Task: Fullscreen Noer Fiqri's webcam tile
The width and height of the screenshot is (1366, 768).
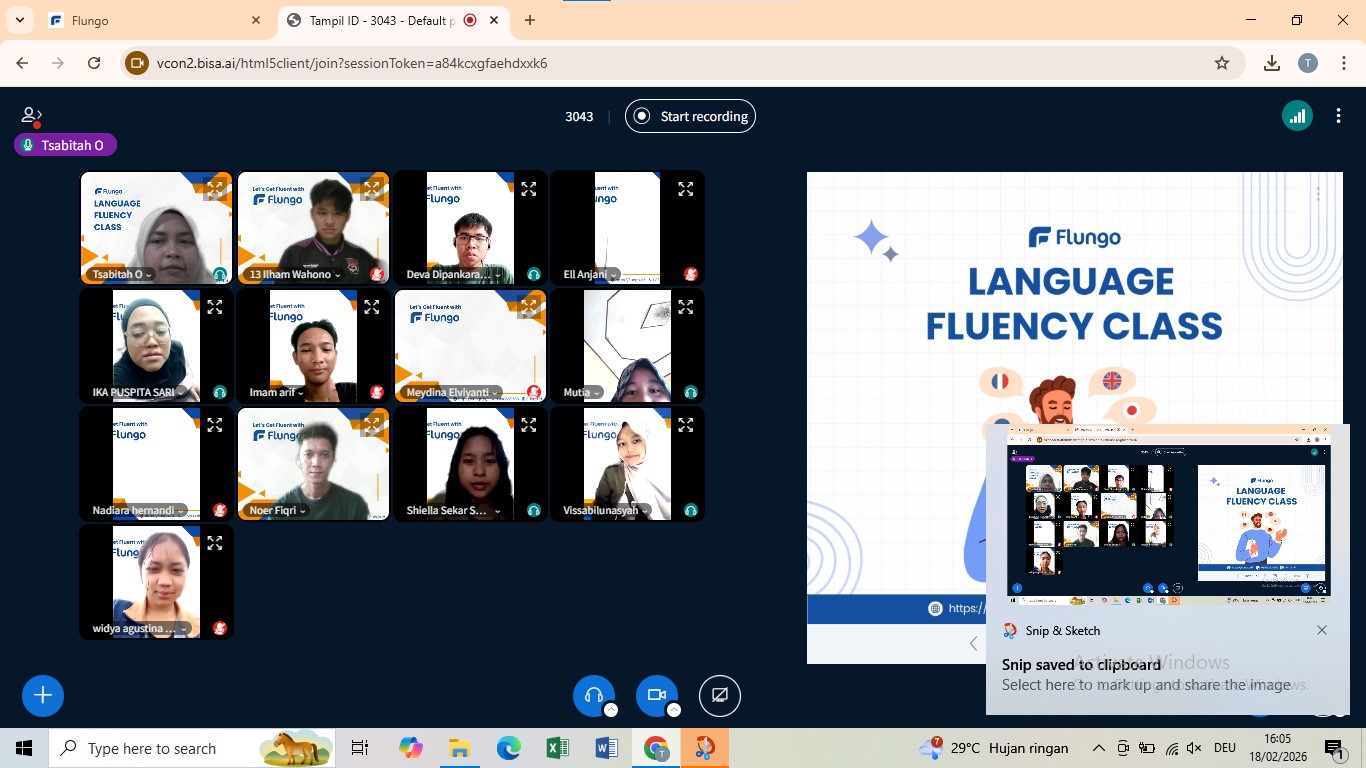Action: coord(372,424)
